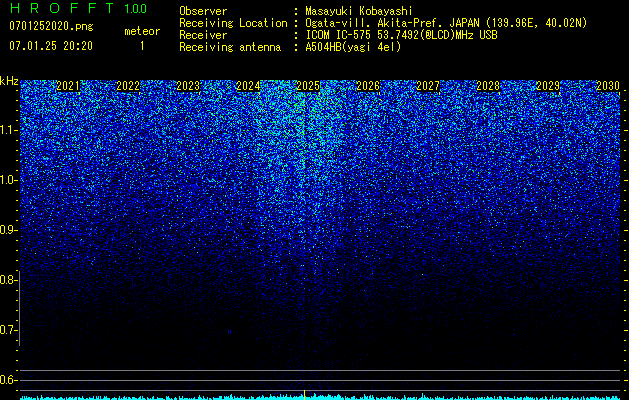Click the 2023 time marker
Screen dimensions: 629x400
tap(188, 86)
